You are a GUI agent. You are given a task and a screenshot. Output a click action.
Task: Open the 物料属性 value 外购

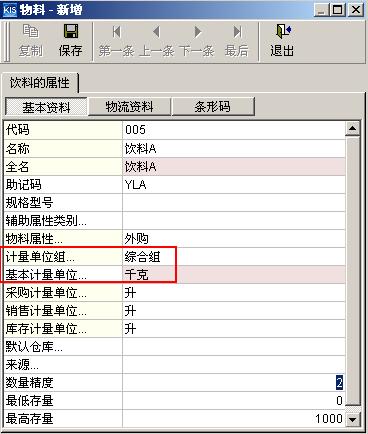(x=234, y=238)
